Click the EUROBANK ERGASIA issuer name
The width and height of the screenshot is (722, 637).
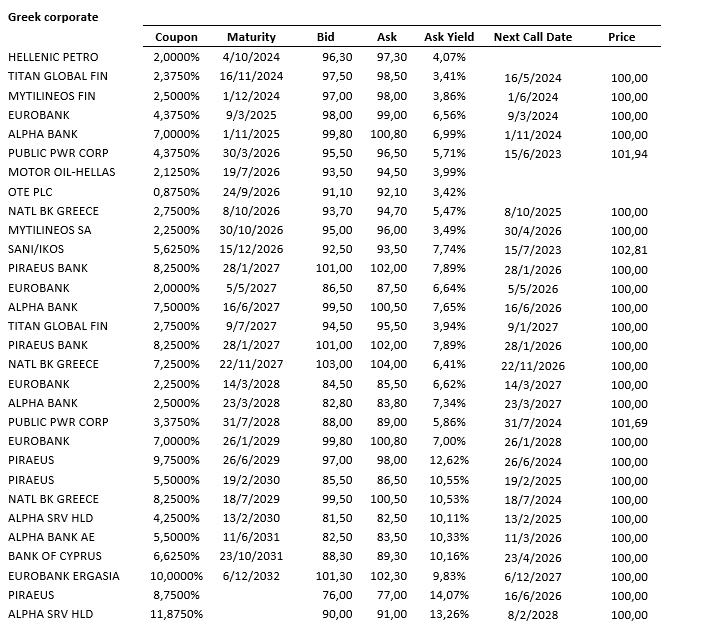point(63,575)
